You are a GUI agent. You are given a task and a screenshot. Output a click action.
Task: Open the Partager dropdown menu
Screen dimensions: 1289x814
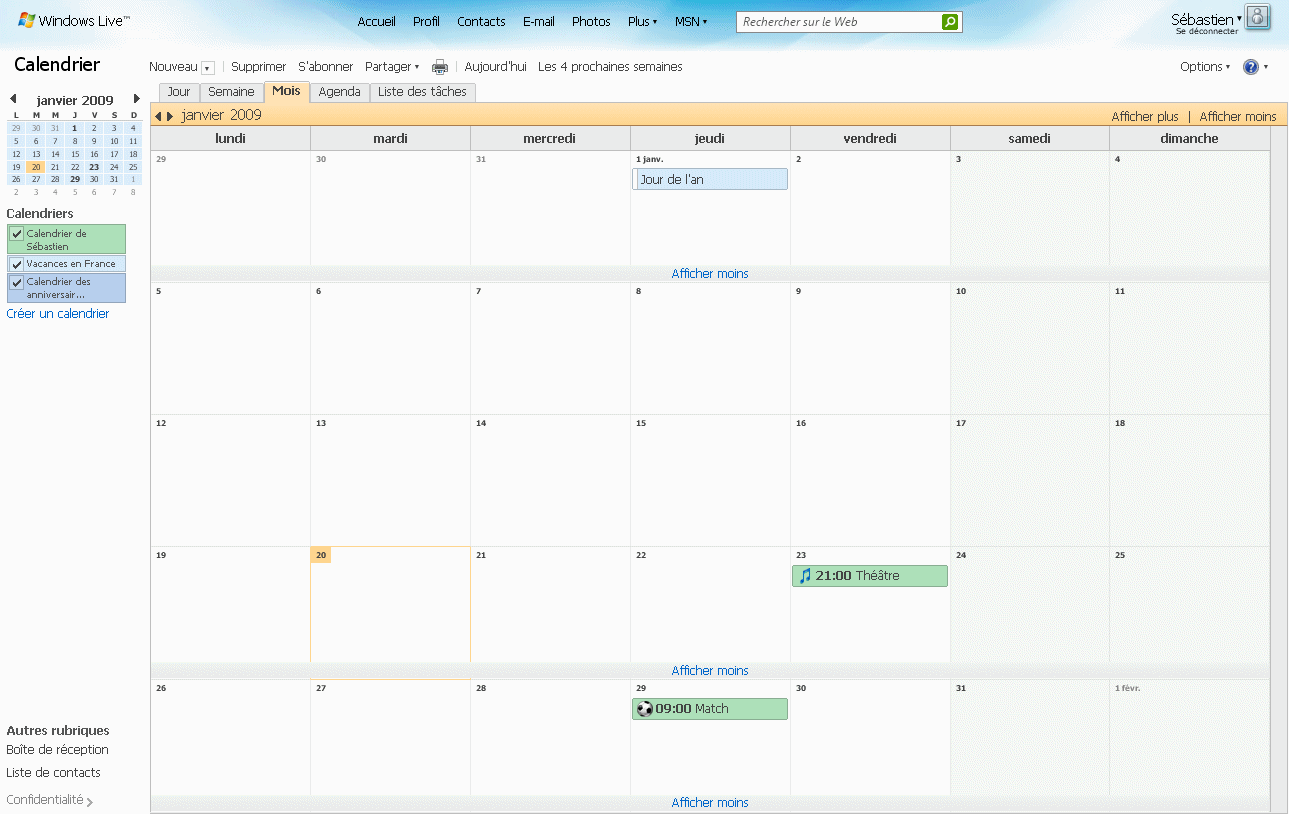[392, 67]
